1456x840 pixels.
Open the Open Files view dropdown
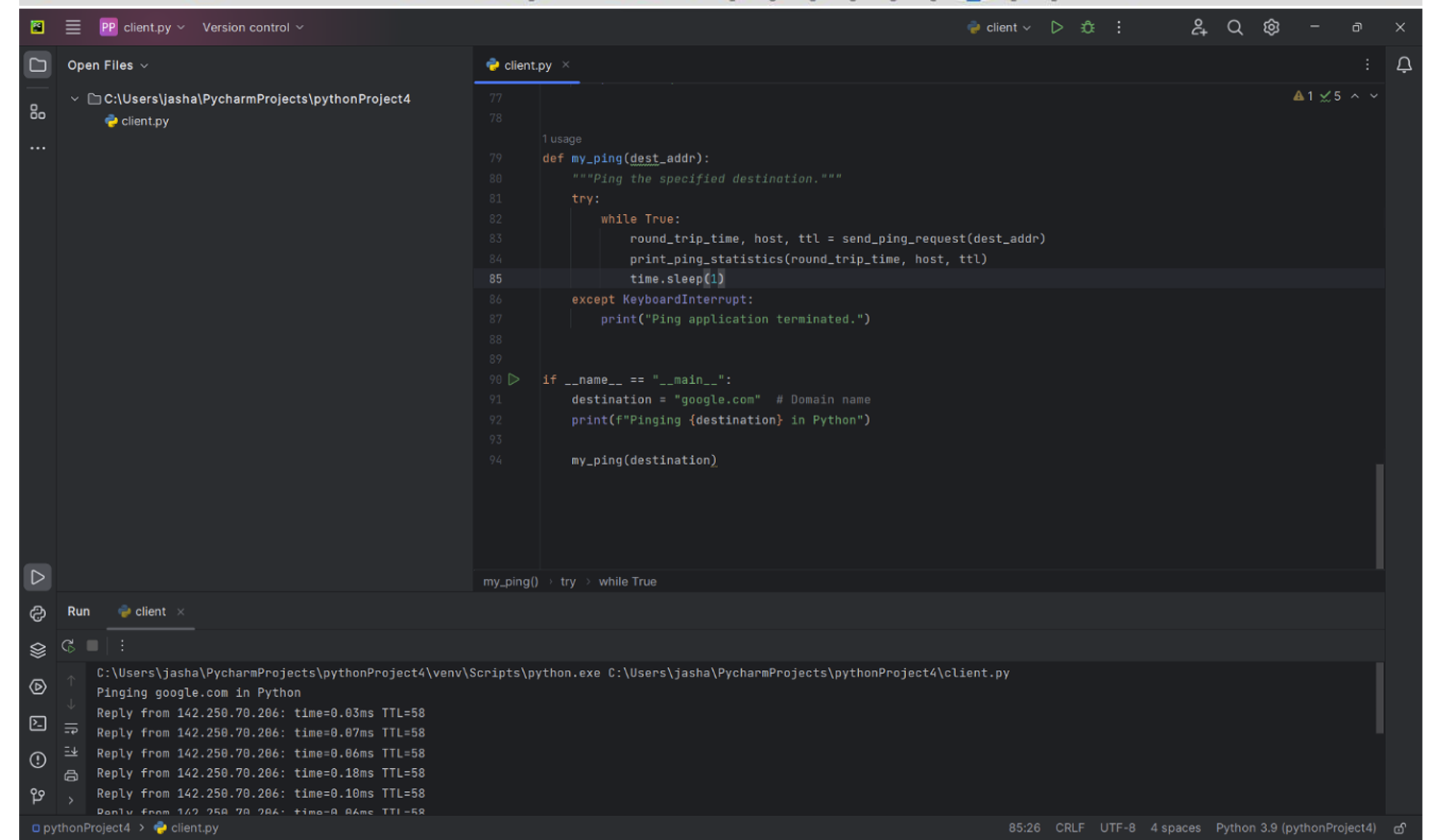coord(107,65)
